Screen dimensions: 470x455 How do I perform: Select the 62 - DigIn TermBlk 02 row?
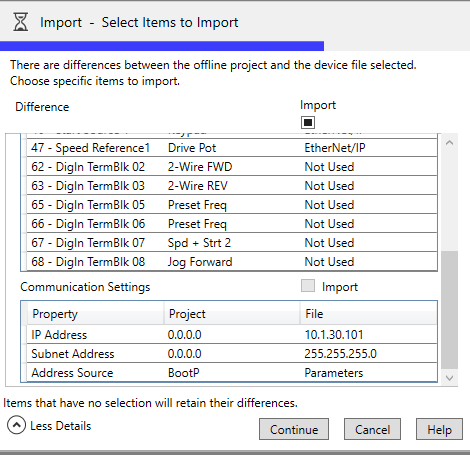point(232,167)
